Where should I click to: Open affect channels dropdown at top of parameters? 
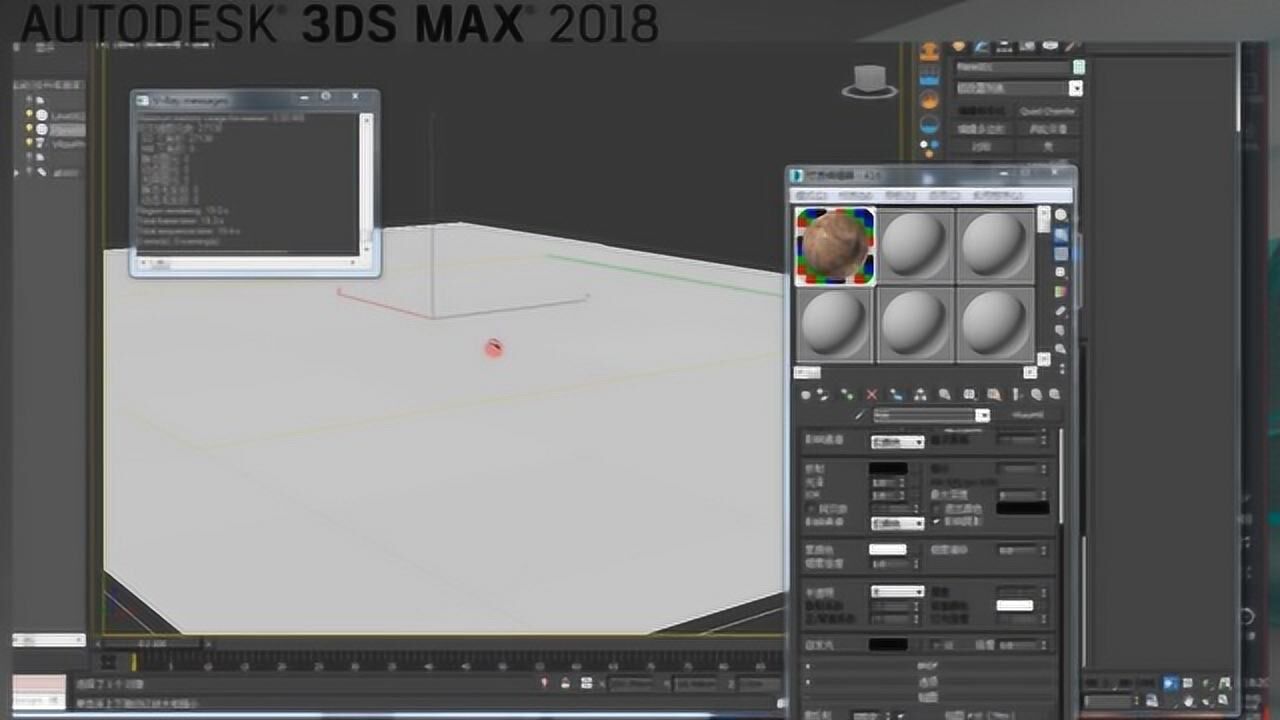(x=898, y=442)
